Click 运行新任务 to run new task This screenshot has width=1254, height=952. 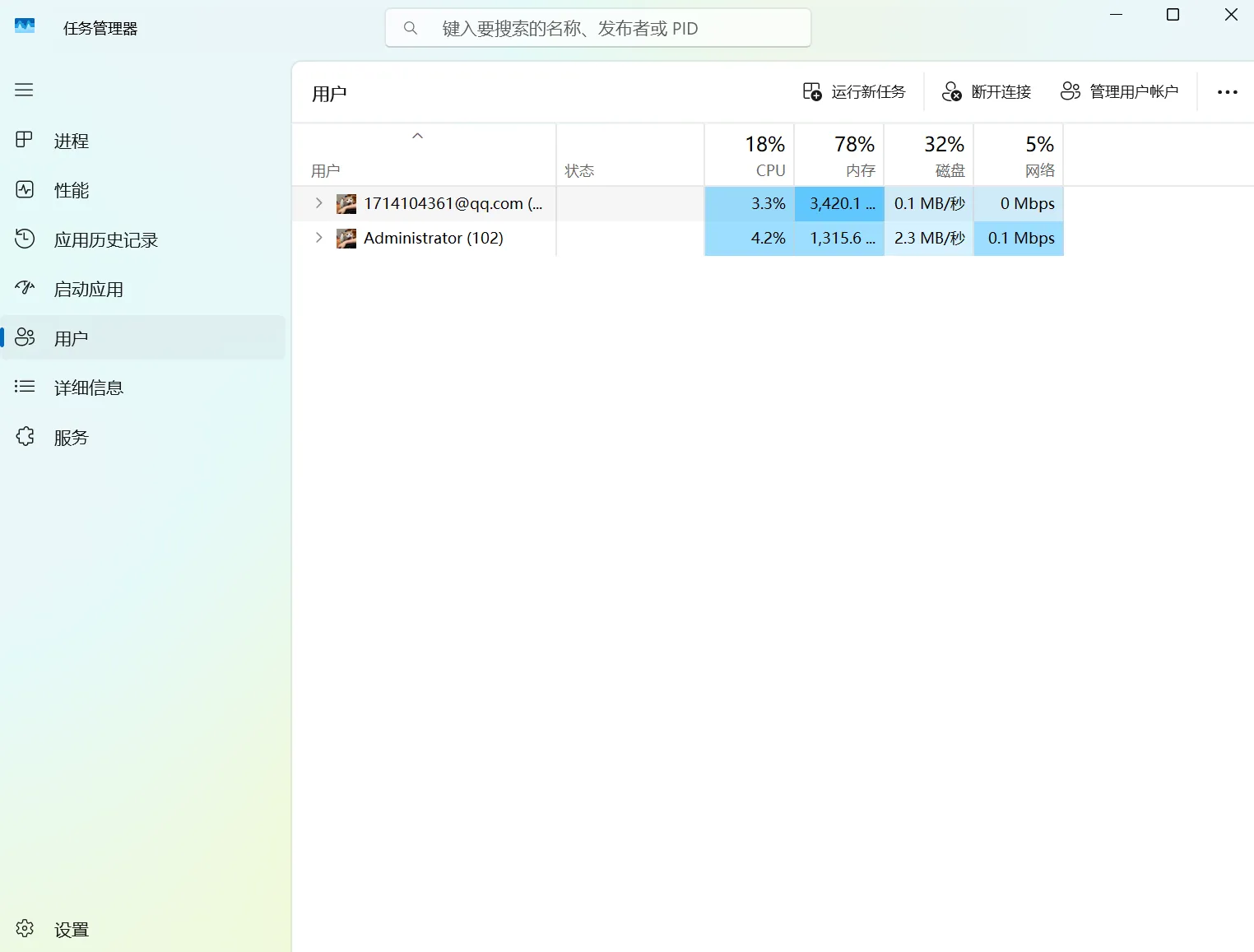tap(852, 91)
